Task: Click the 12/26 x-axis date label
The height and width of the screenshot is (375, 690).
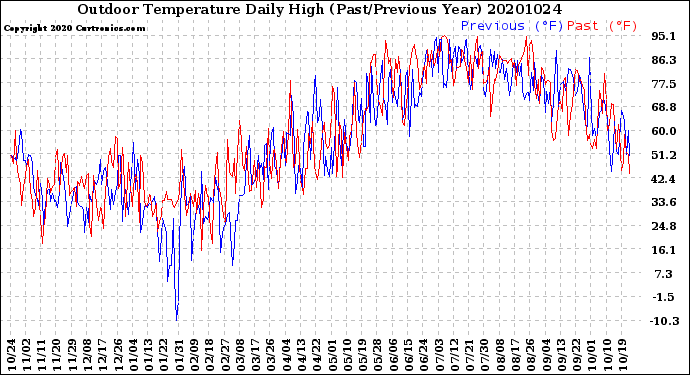Action: point(117,355)
